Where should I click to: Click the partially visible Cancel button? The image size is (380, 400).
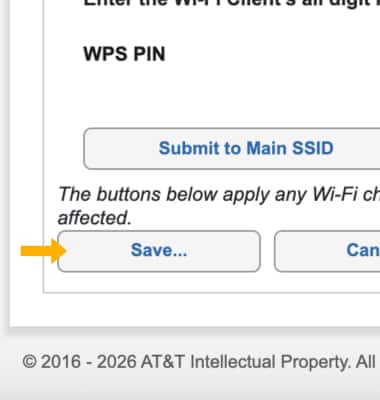point(327,251)
